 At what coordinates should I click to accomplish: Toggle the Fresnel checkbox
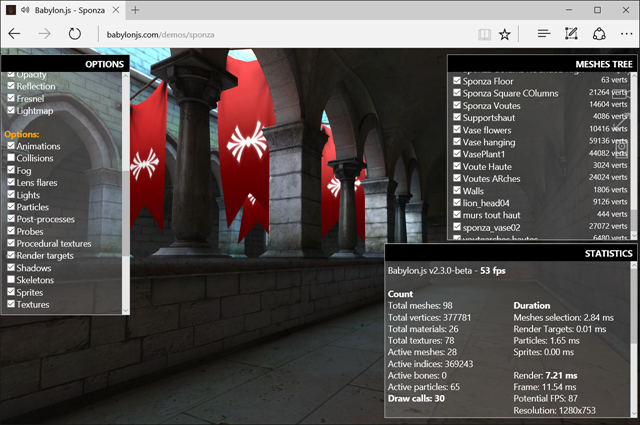[11, 98]
